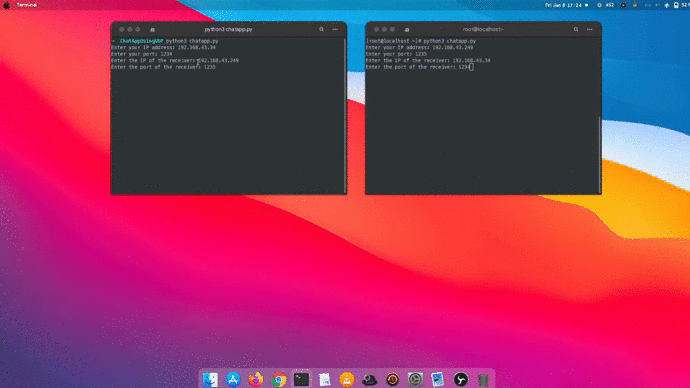
Task: Open the Apple menu
Action: tap(6, 5)
